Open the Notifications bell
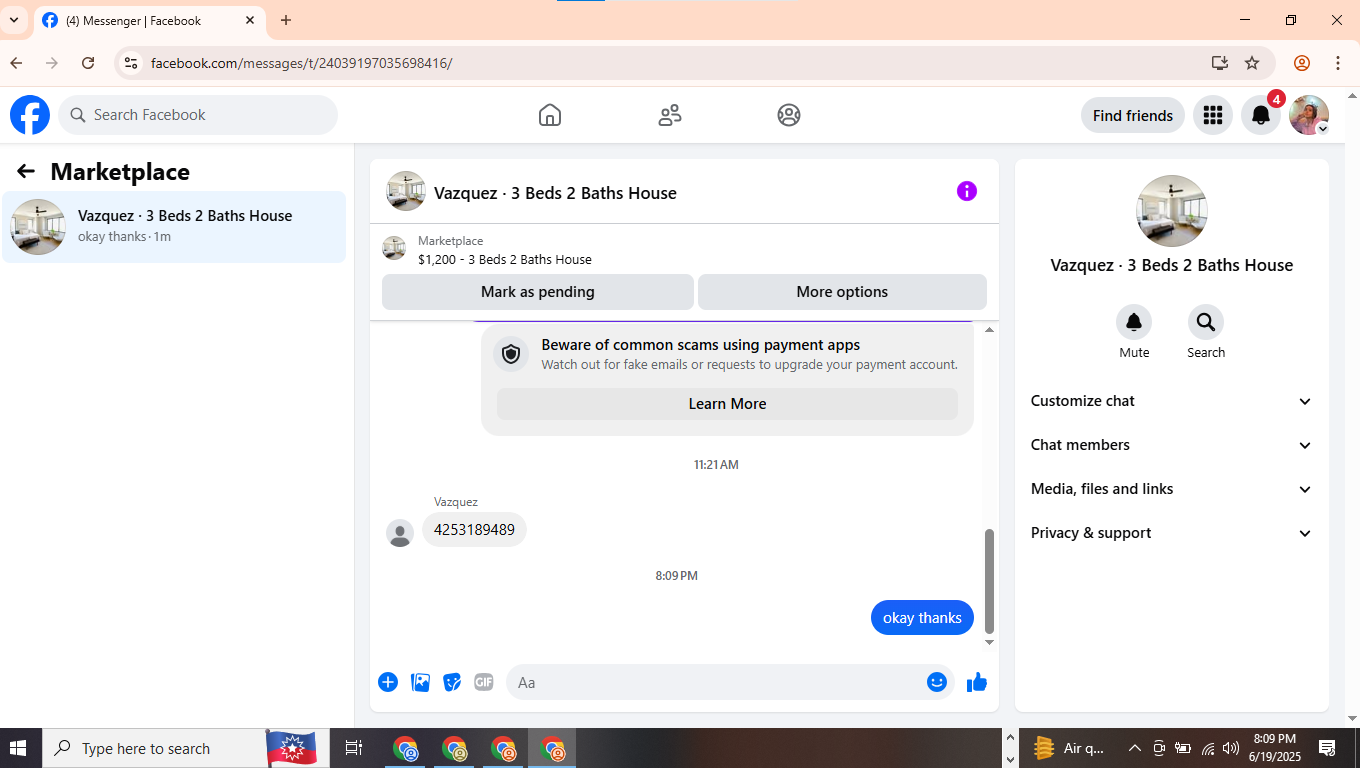This screenshot has width=1360, height=768. coord(1261,115)
